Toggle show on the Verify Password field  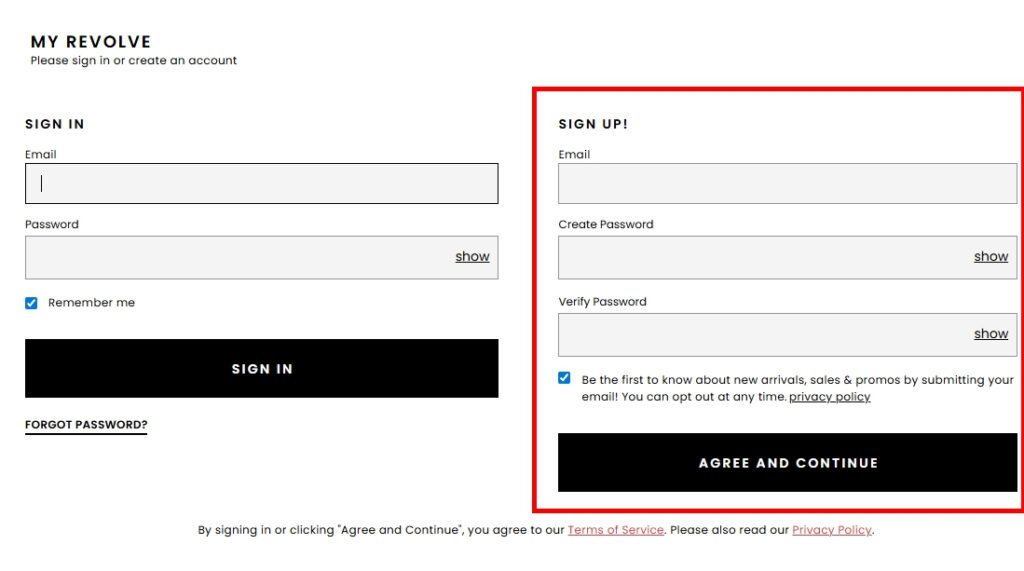991,334
